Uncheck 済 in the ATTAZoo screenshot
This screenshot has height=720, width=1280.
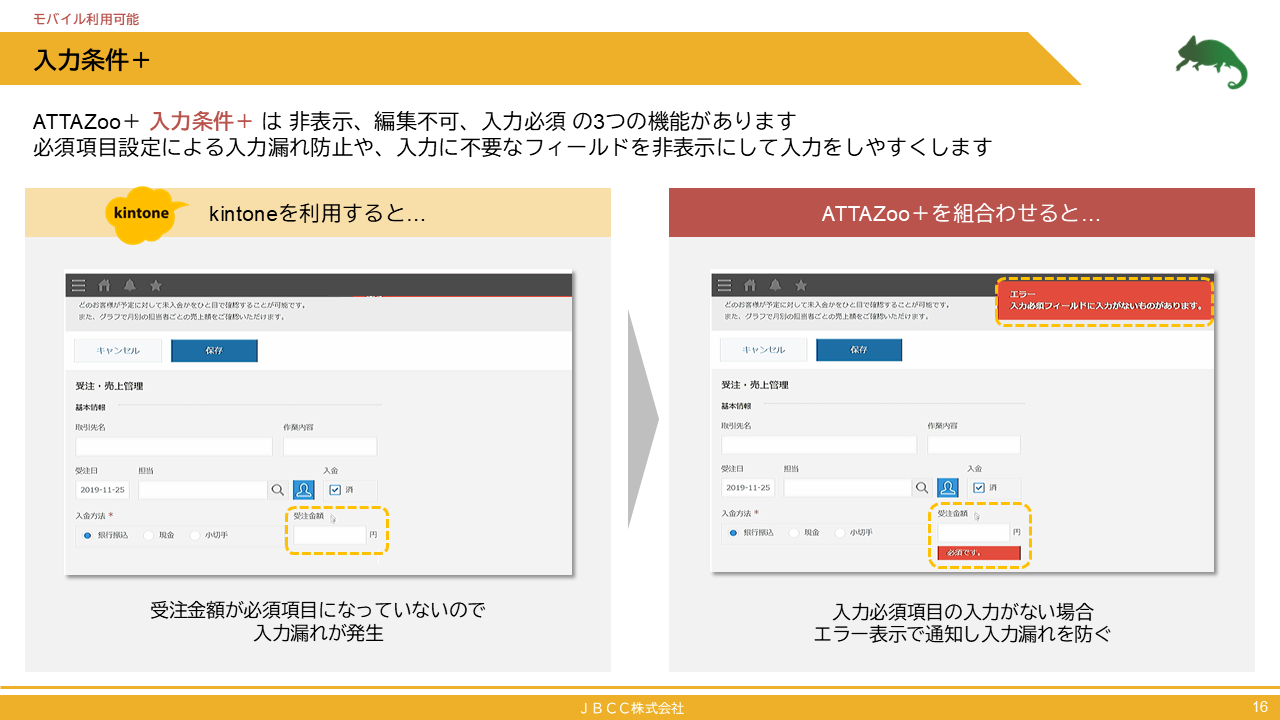pos(978,488)
